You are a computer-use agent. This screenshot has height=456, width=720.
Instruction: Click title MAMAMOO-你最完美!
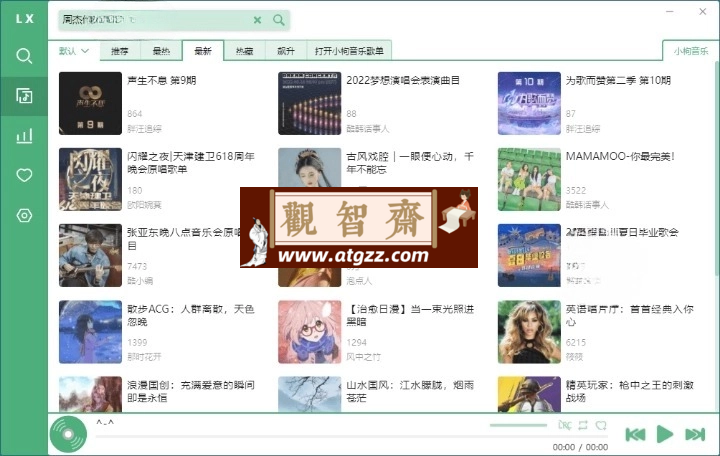(x=620, y=157)
